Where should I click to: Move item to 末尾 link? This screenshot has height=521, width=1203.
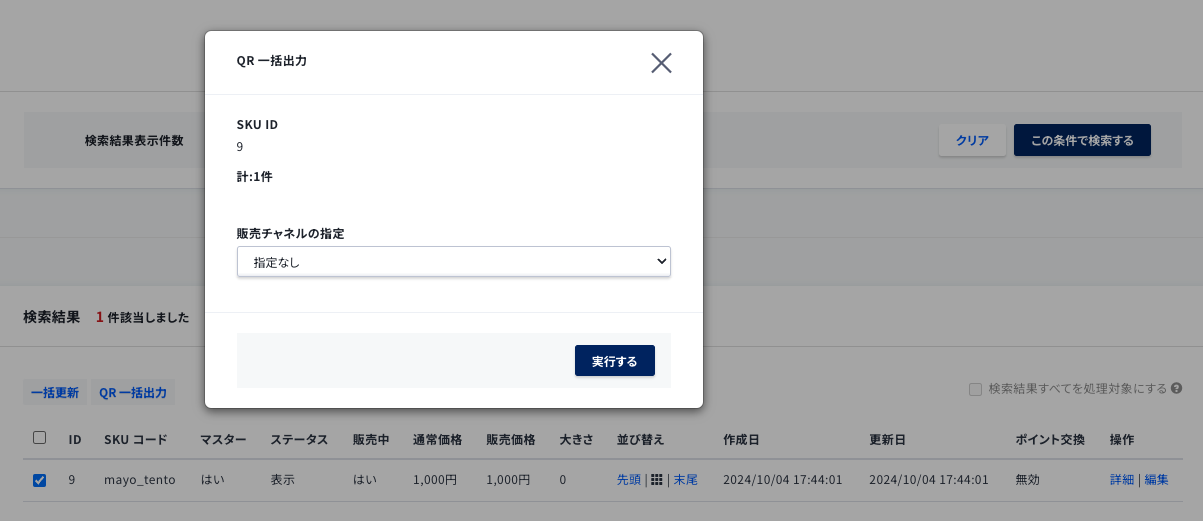tap(685, 480)
